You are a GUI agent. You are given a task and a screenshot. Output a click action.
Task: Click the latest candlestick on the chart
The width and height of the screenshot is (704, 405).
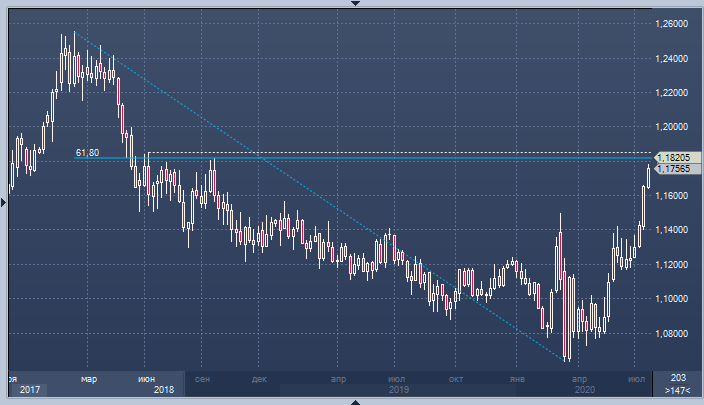(648, 176)
